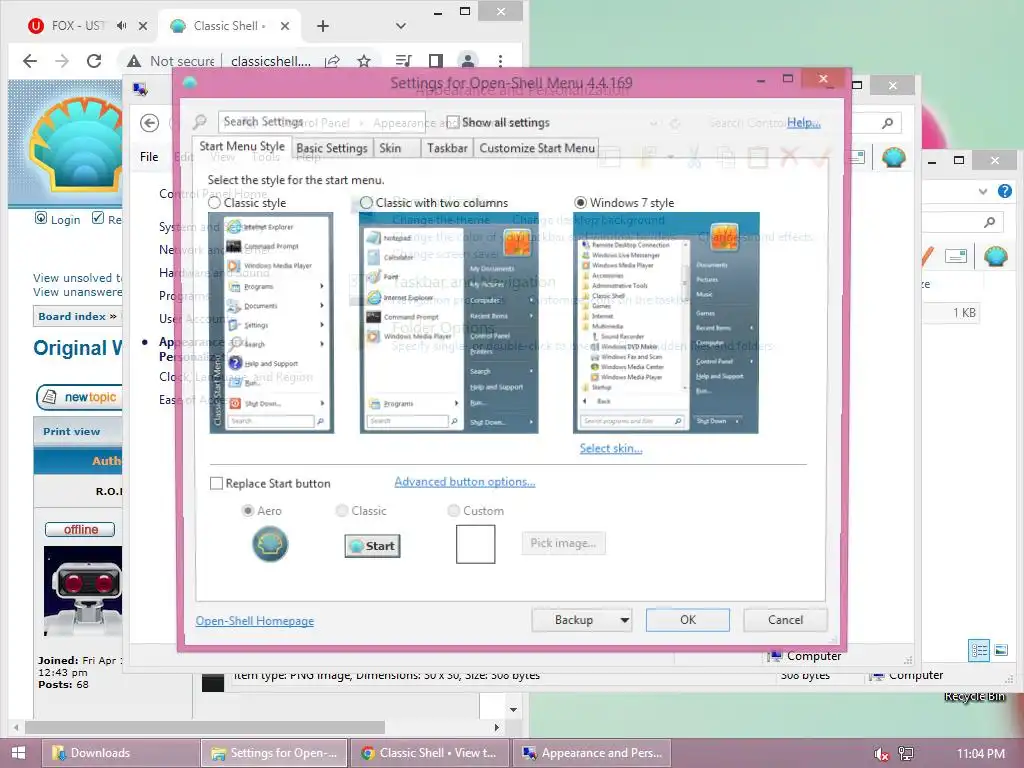Click properties card icon in Downloads toolbar
Image resolution: width=1024 pixels, height=768 pixels.
pos(955,256)
